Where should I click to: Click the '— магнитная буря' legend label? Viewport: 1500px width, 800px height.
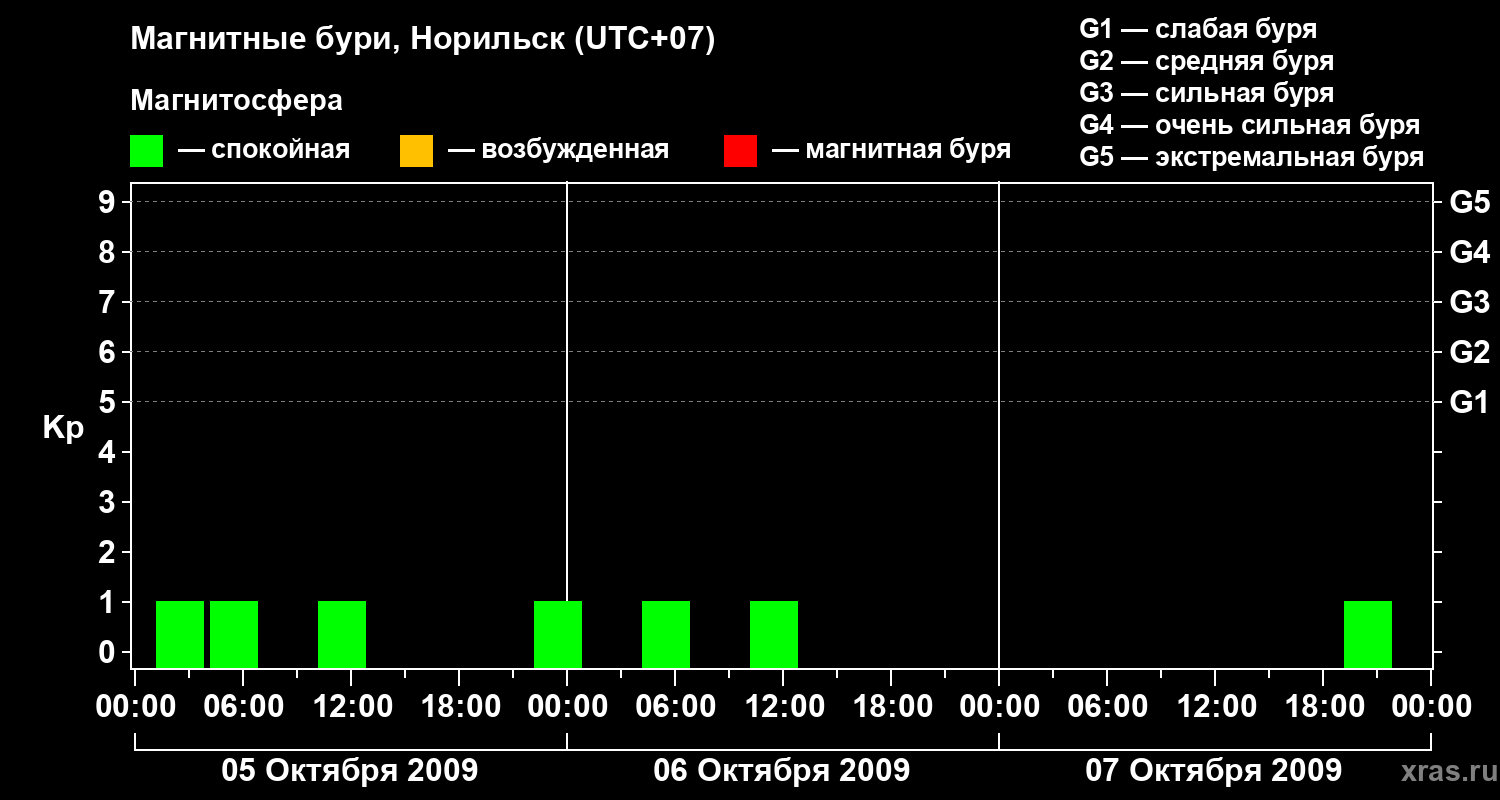pos(891,150)
